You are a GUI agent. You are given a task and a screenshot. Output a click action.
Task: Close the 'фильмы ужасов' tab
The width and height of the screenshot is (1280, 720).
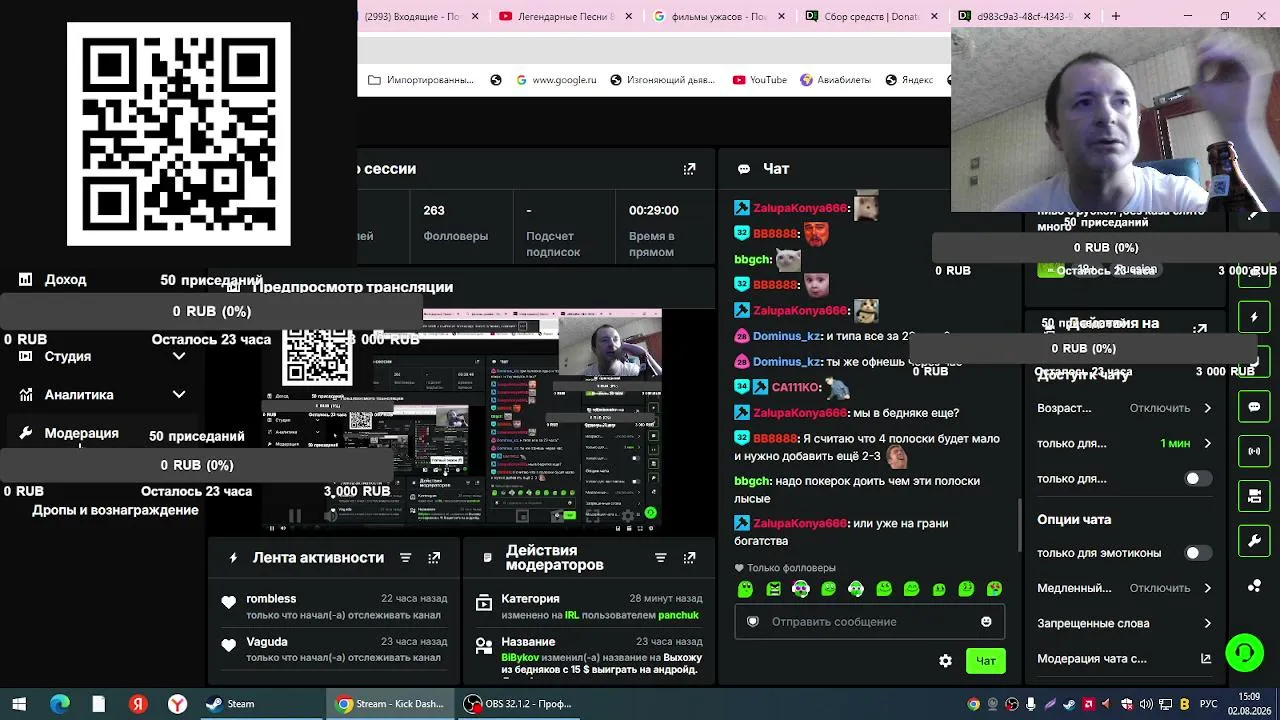[781, 16]
